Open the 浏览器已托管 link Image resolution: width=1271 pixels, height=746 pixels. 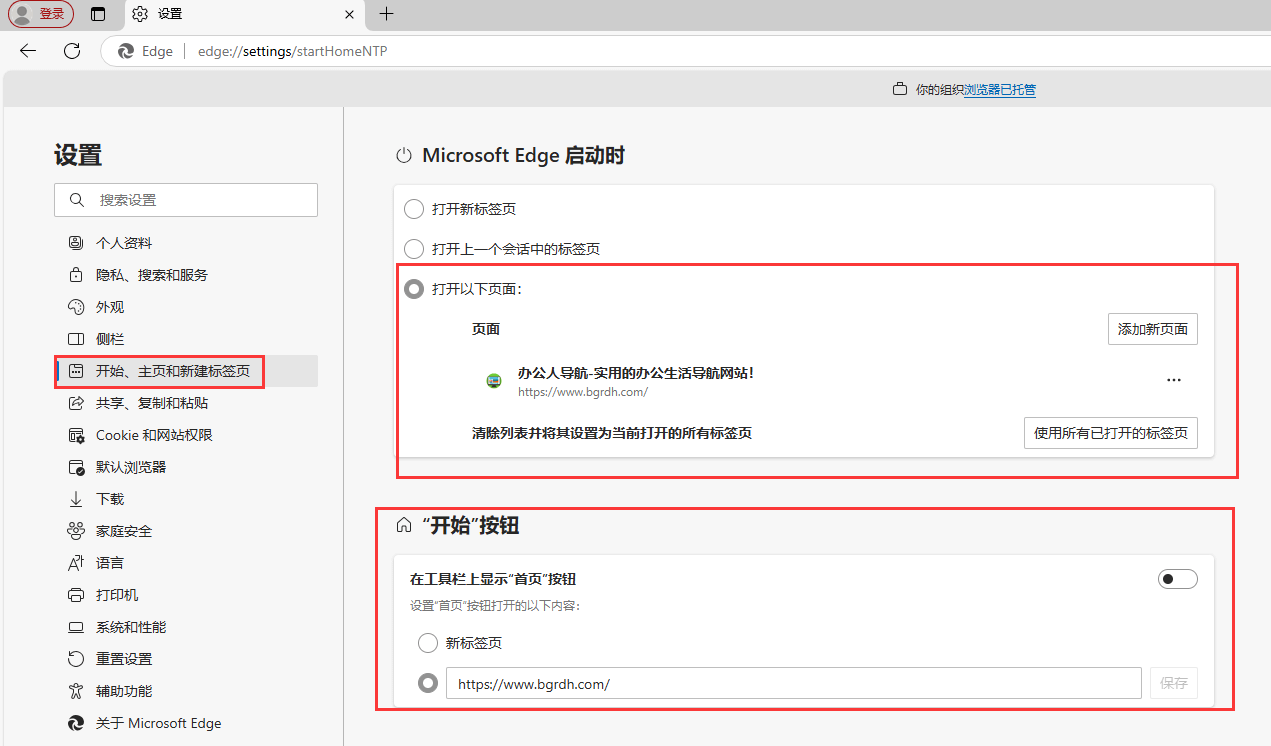pyautogui.click(x=1000, y=90)
